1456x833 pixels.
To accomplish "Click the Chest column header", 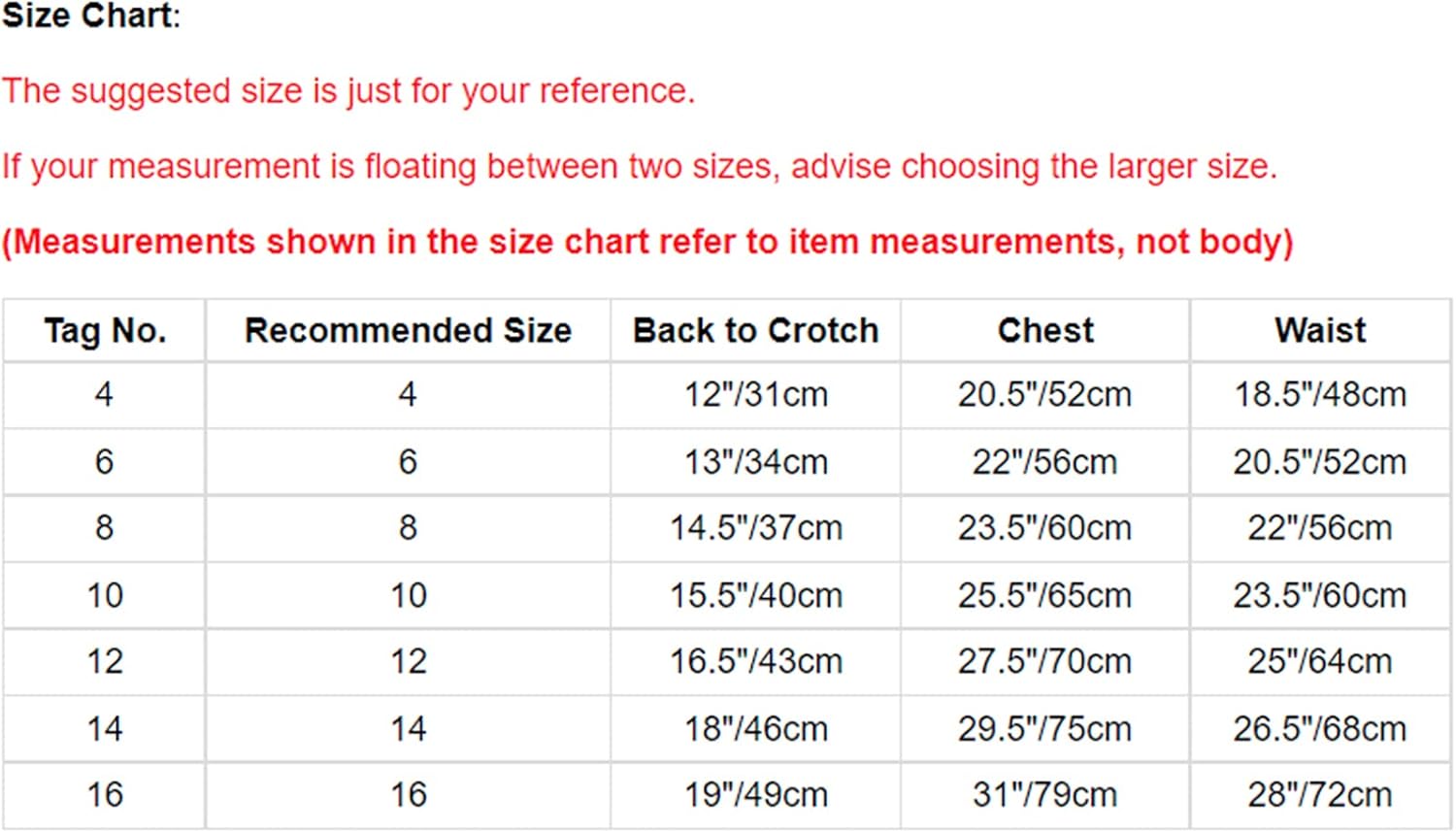I will point(1045,331).
